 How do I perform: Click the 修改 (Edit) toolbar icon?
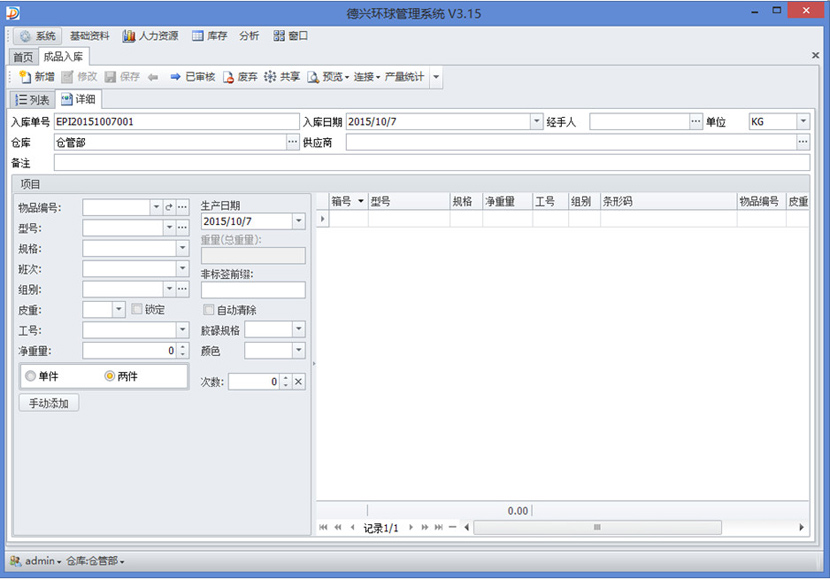(67, 77)
